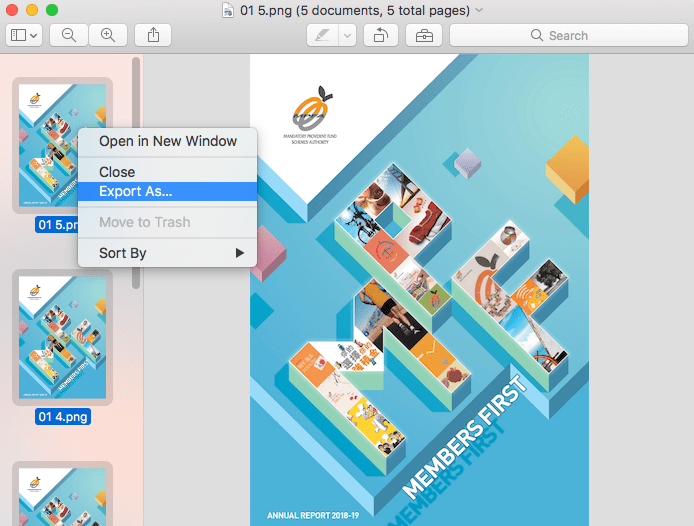
Task: Click the document proxy icon in title
Action: point(227,10)
